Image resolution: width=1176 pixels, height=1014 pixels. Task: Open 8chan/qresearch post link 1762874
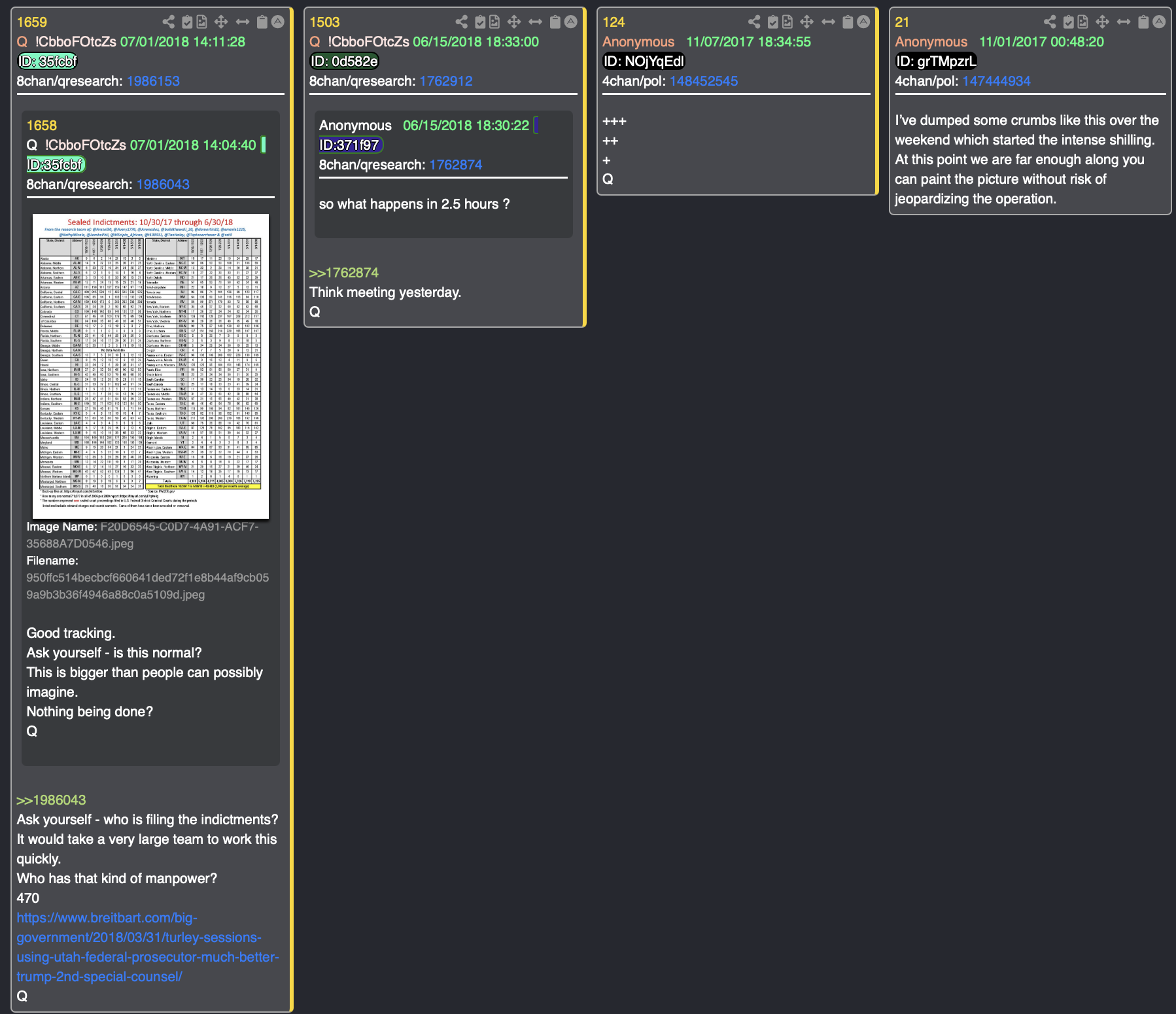coord(456,165)
